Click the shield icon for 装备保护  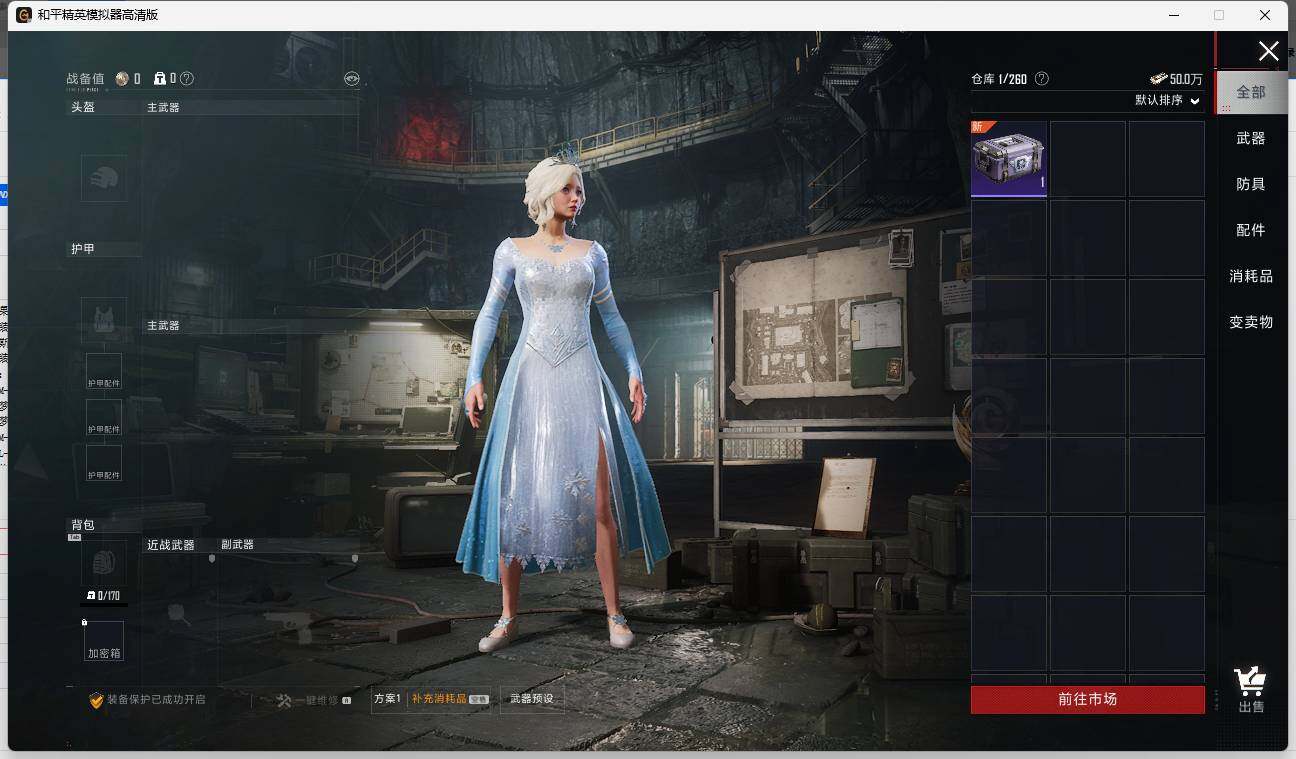coord(96,700)
